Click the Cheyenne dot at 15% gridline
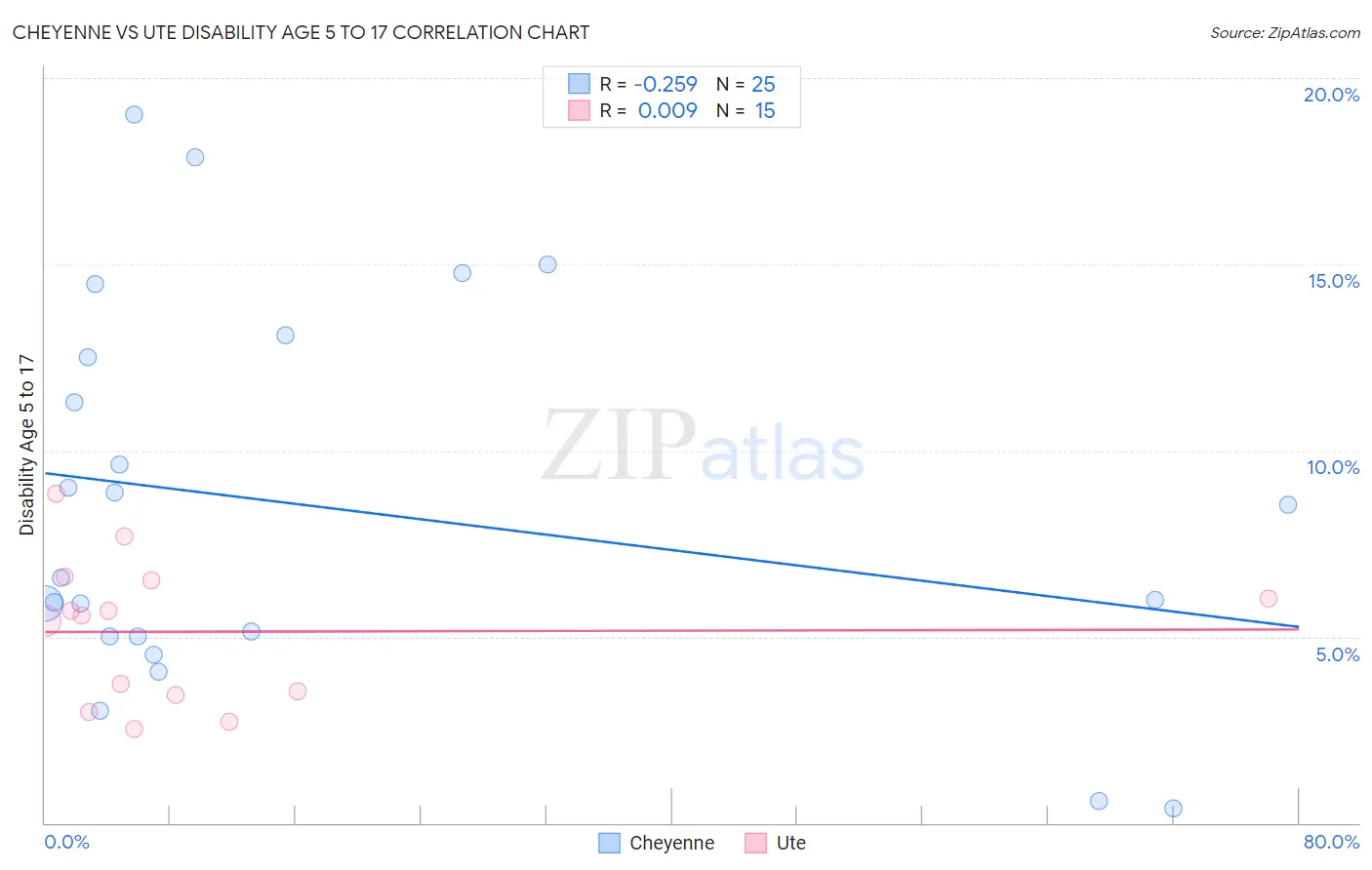Screen dimensions: 1372x870 [547, 264]
